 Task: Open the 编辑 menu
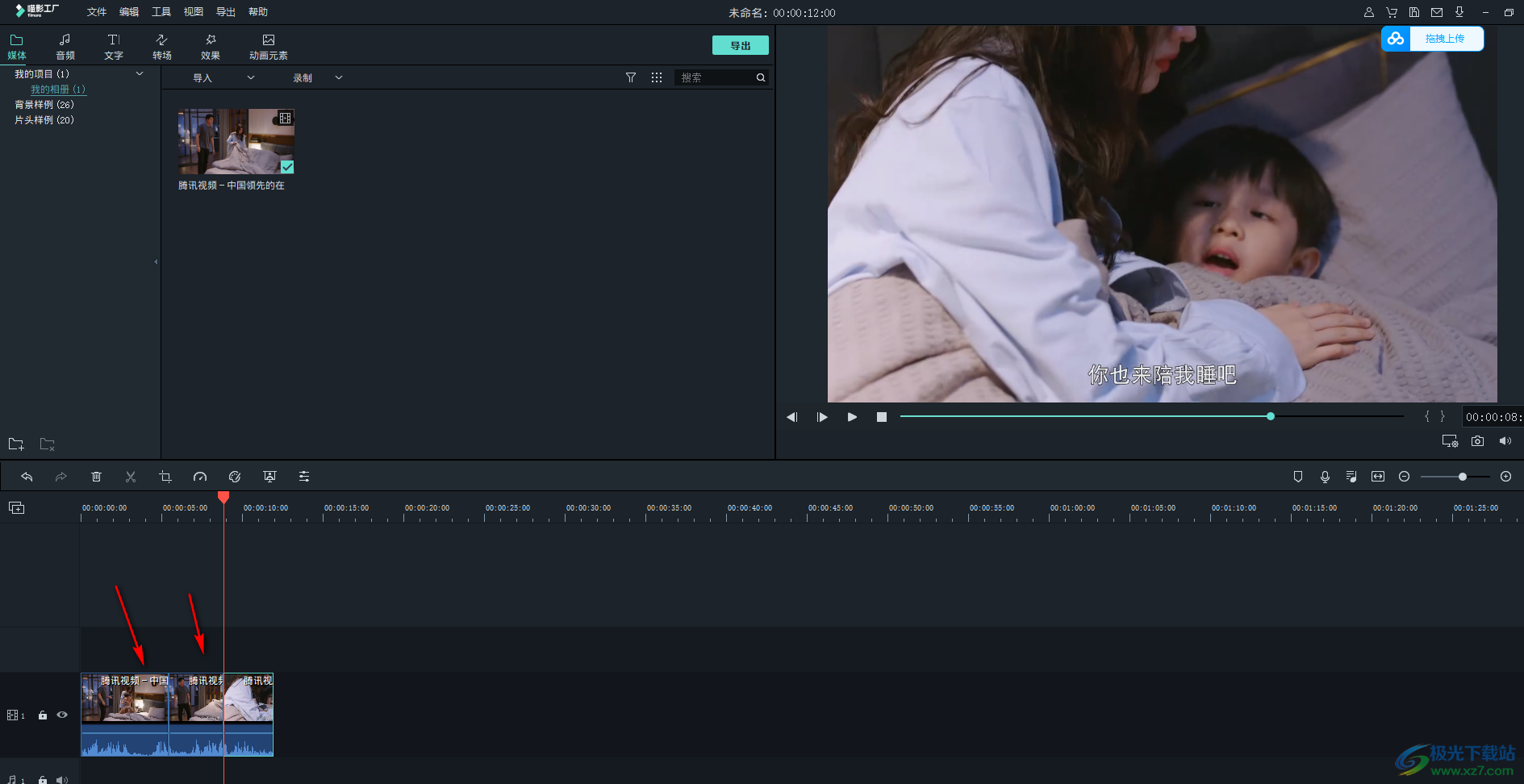(129, 12)
